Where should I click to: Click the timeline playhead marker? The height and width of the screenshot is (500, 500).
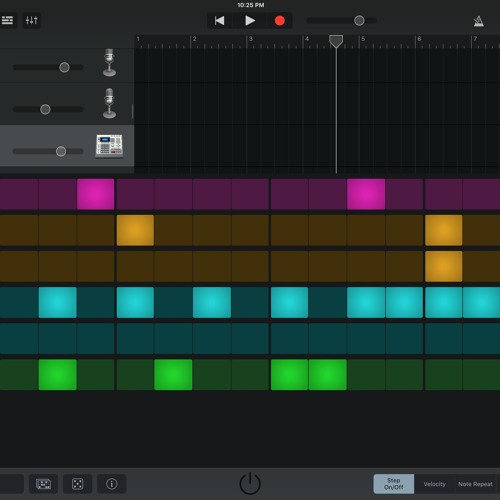[336, 41]
